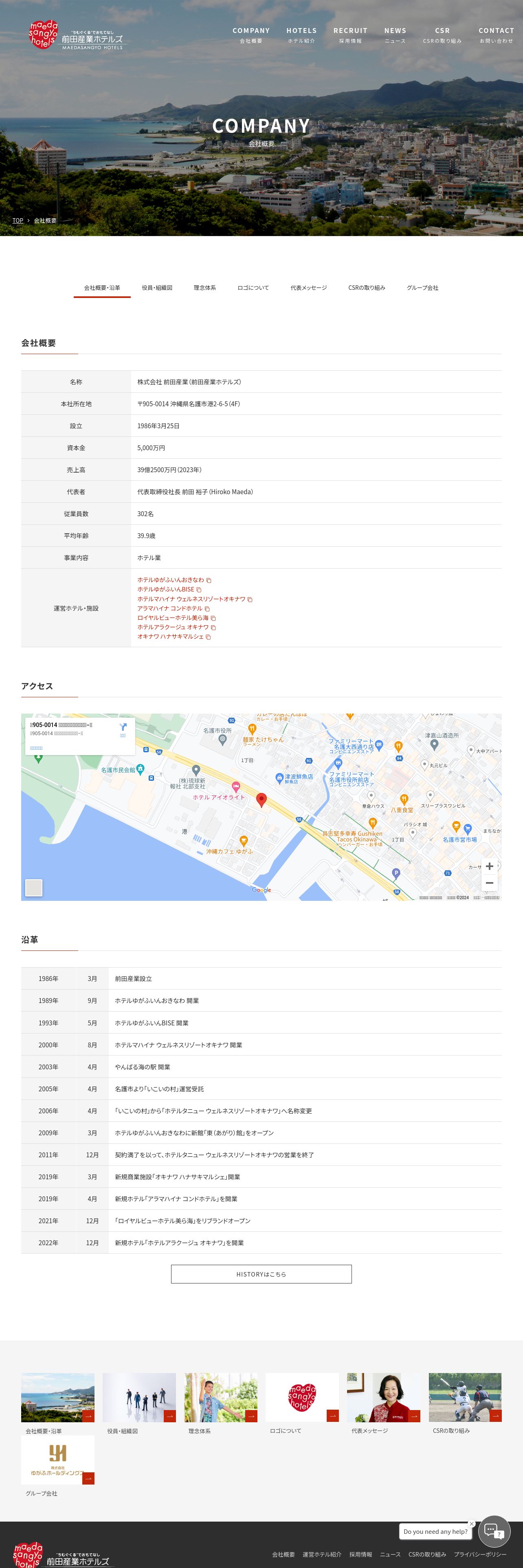This screenshot has height=1568, width=523.
Task: Open the ロゴについて thumbnail card
Action: coord(302,1404)
